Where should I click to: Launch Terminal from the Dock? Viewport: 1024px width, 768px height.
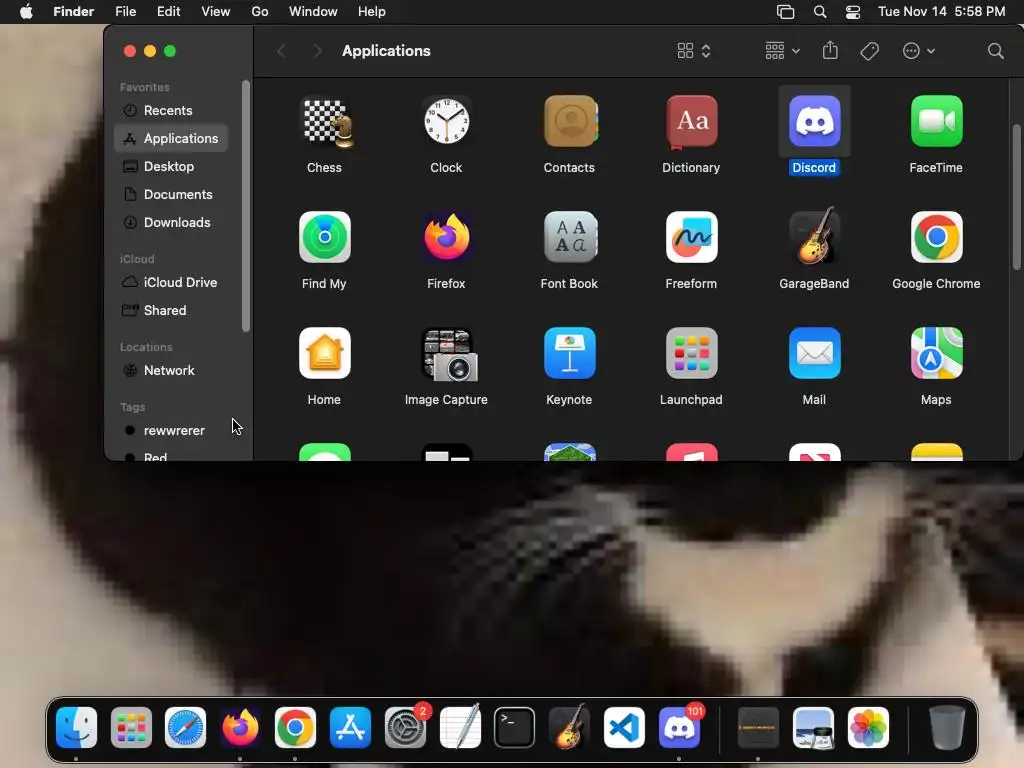[515, 728]
